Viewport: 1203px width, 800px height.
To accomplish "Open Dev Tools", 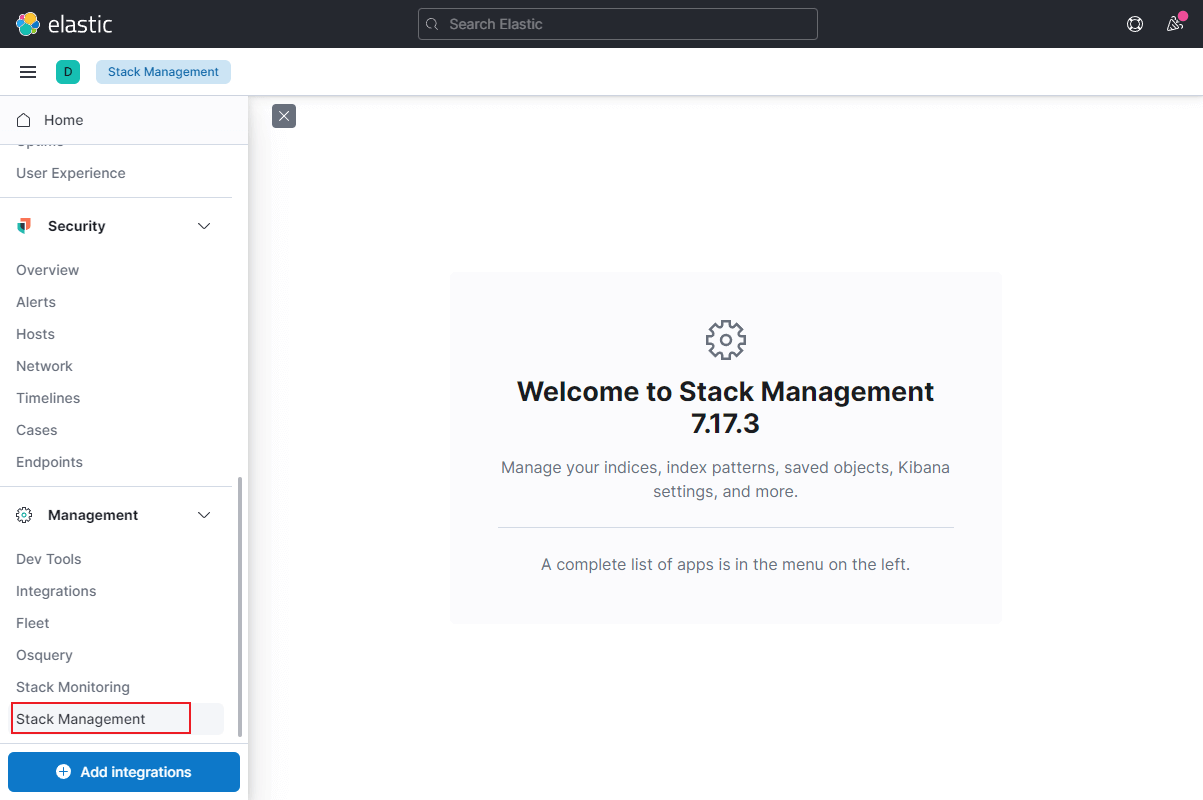I will (49, 559).
